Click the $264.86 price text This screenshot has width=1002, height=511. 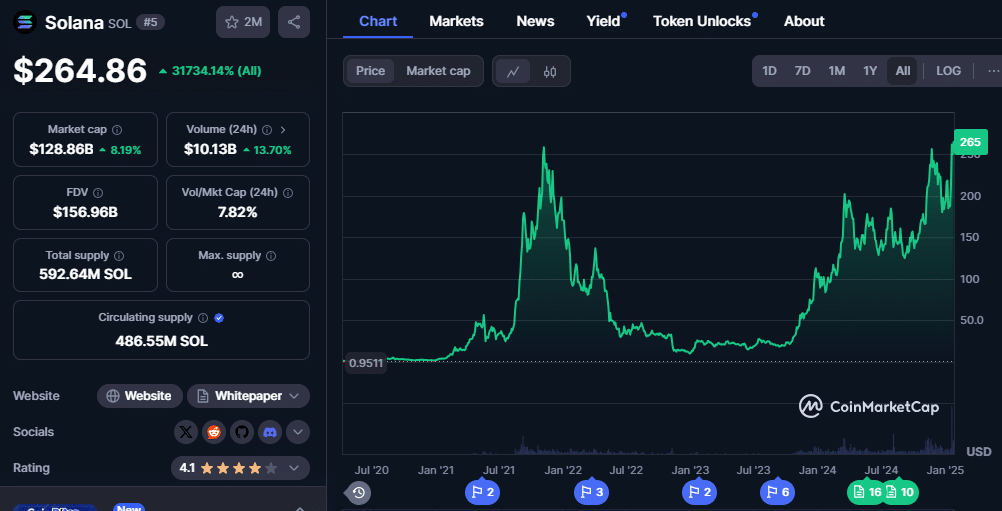click(81, 71)
